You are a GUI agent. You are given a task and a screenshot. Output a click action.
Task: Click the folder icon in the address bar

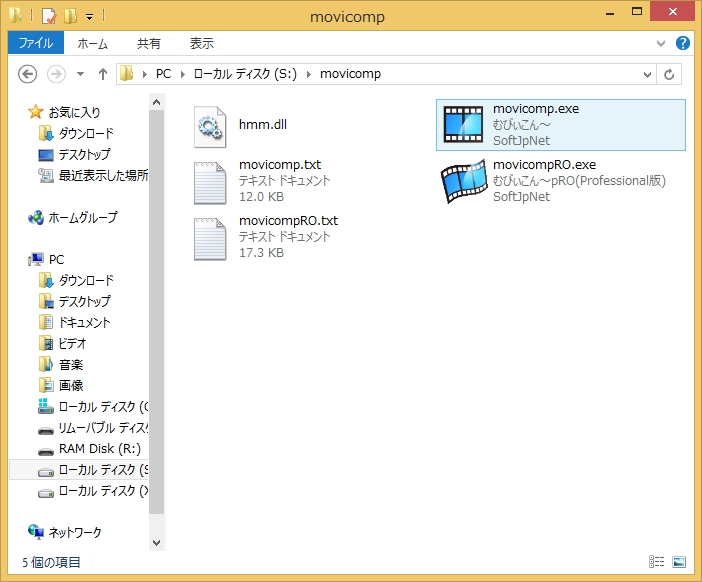coord(127,73)
